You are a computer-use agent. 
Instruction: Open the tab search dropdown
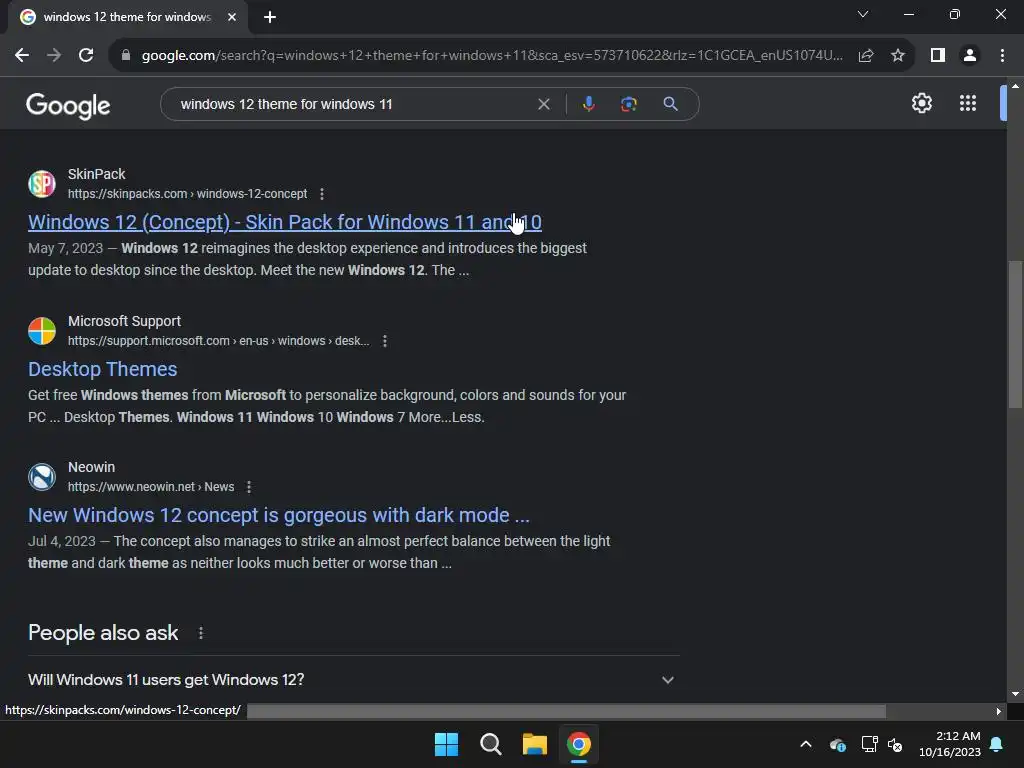[x=863, y=14]
